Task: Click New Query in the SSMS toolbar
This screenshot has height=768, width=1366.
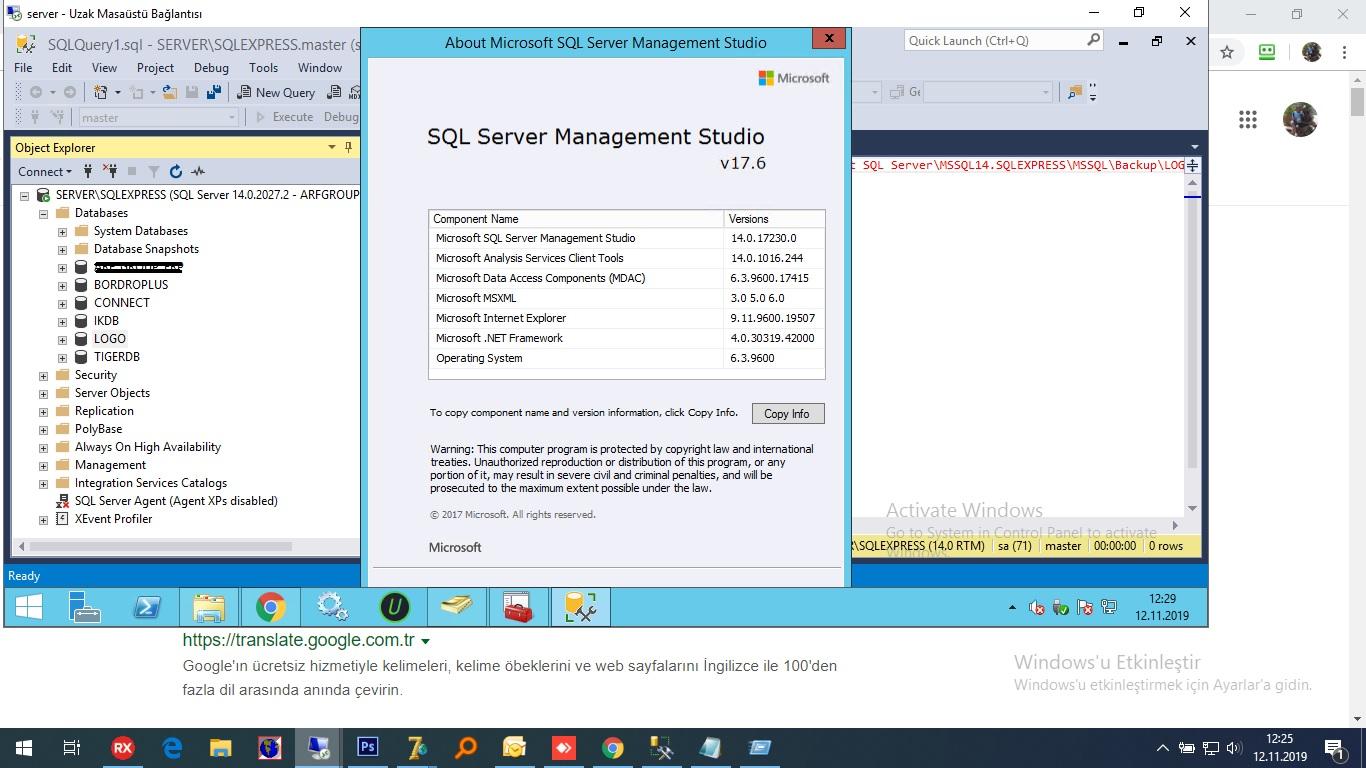Action: click(x=275, y=92)
